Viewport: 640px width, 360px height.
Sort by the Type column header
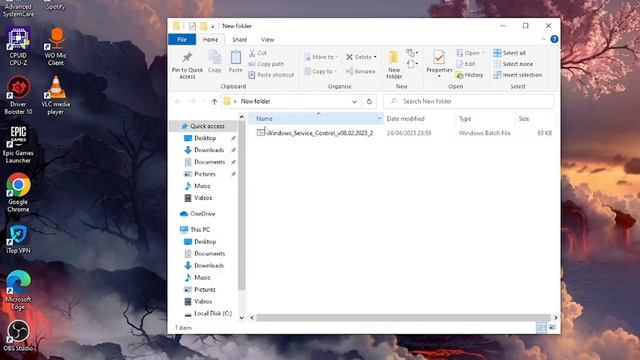click(465, 119)
